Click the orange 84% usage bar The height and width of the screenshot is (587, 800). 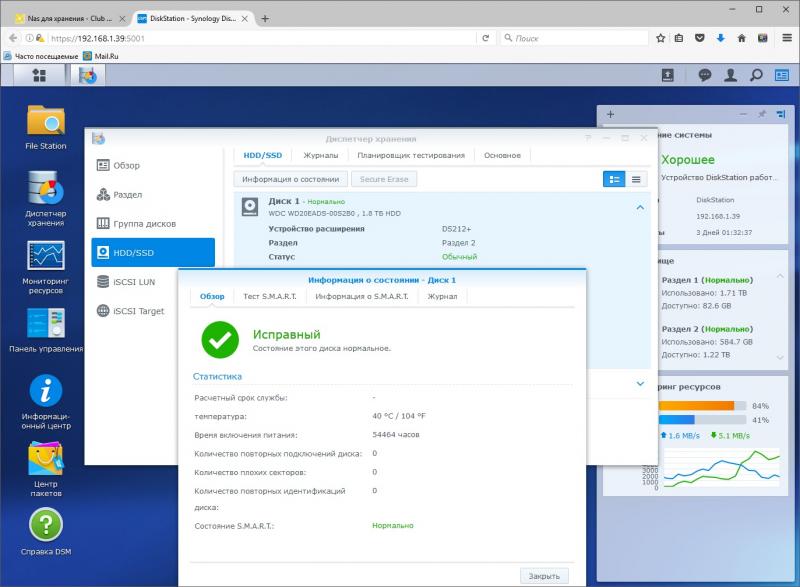point(696,406)
